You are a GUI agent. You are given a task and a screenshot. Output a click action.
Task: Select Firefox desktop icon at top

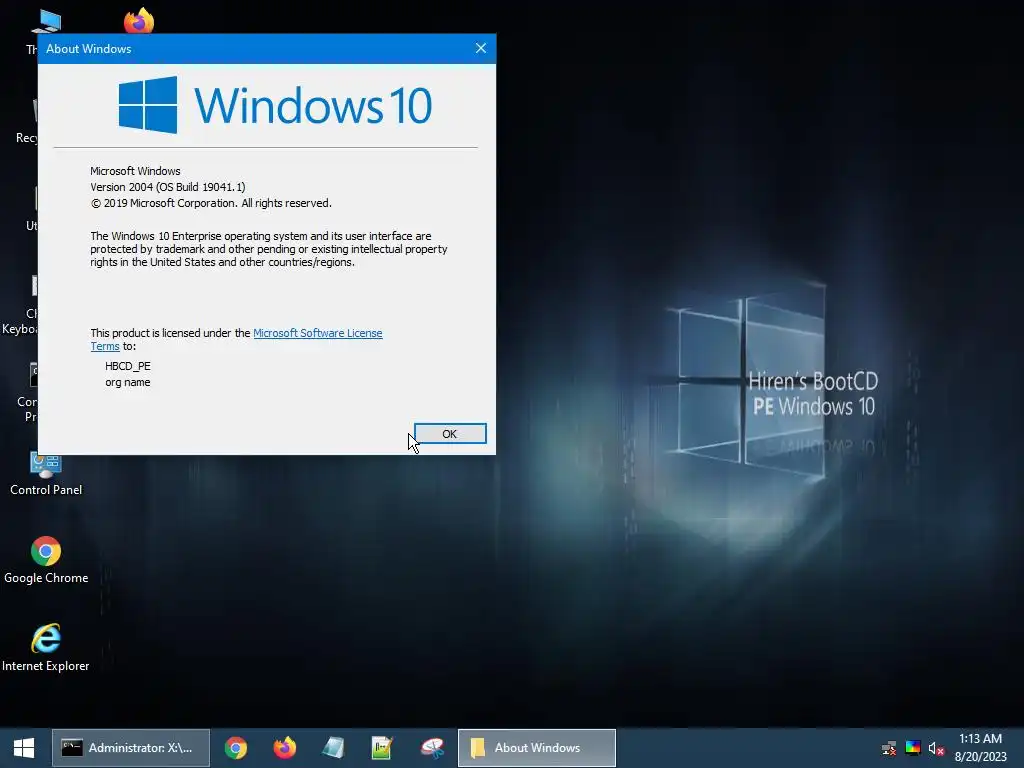[x=139, y=20]
